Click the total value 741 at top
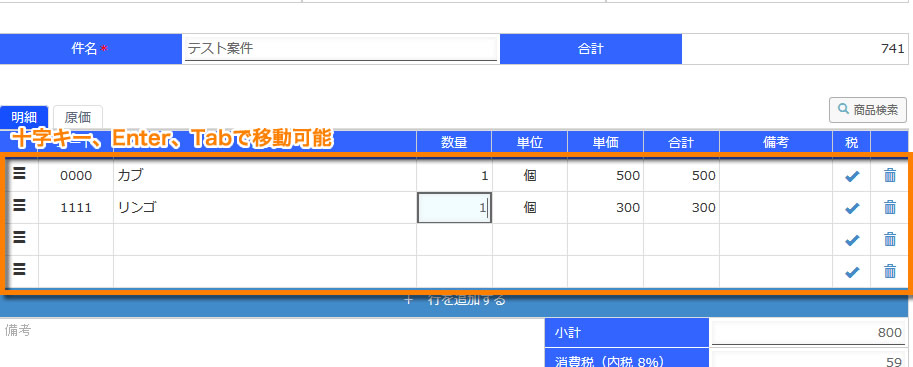This screenshot has height=367, width=913. (x=795, y=49)
